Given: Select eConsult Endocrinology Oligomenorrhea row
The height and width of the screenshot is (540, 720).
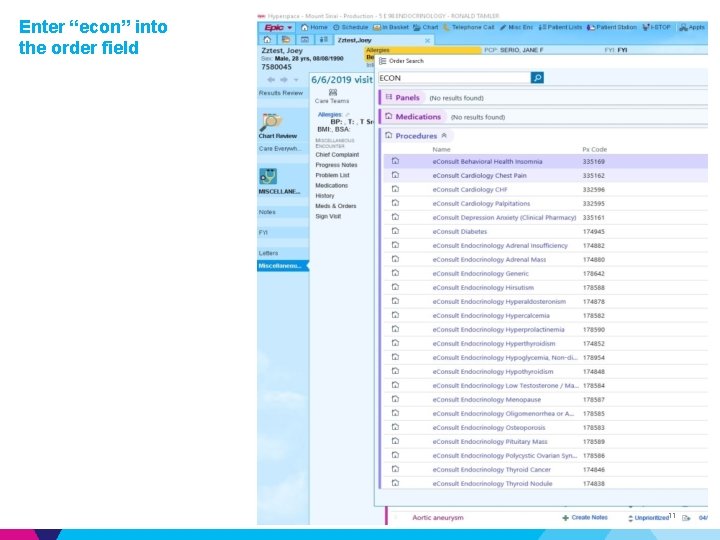Looking at the screenshot, I should coord(546,413).
